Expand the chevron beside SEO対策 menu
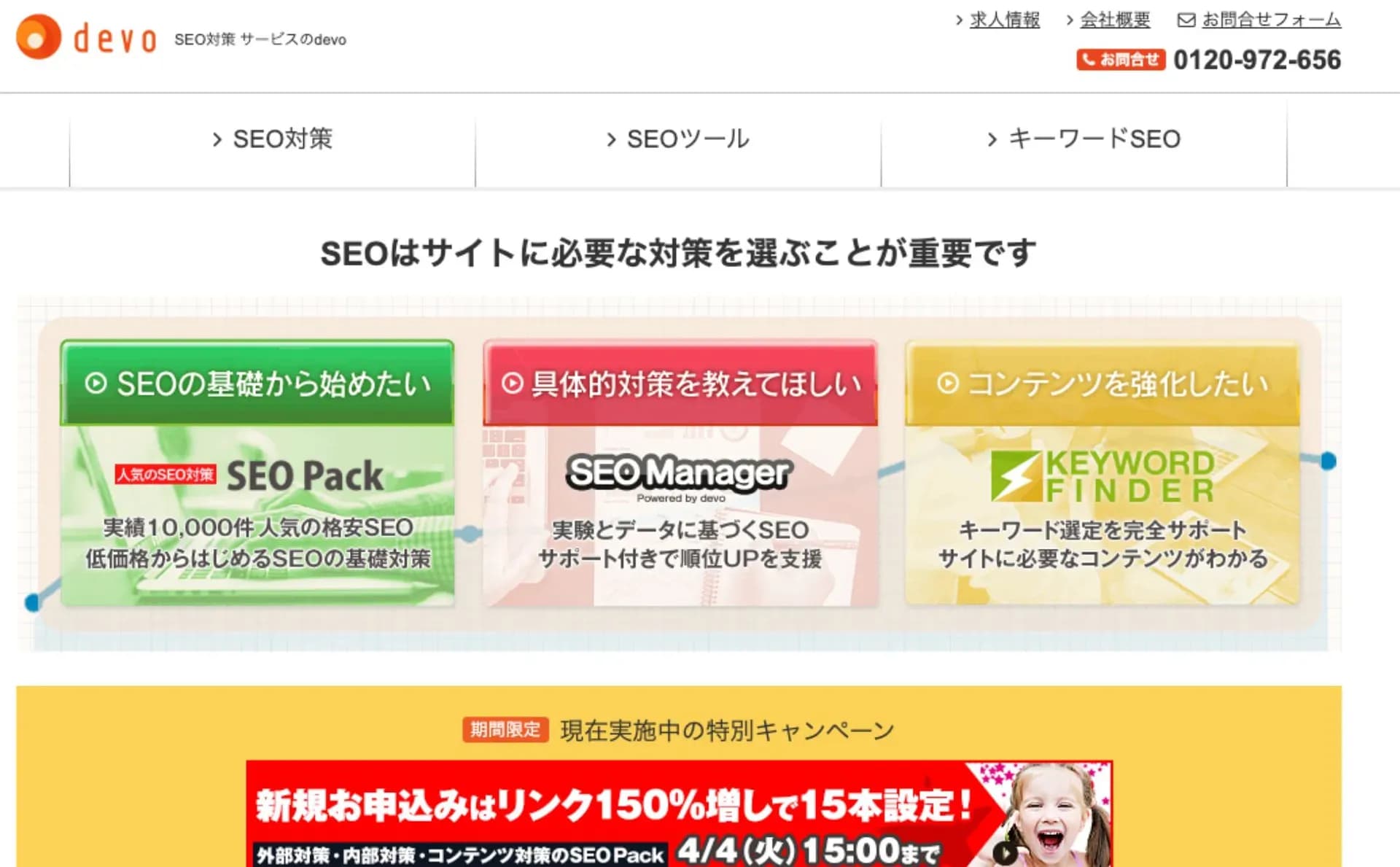This screenshot has height=867, width=1400. (217, 139)
